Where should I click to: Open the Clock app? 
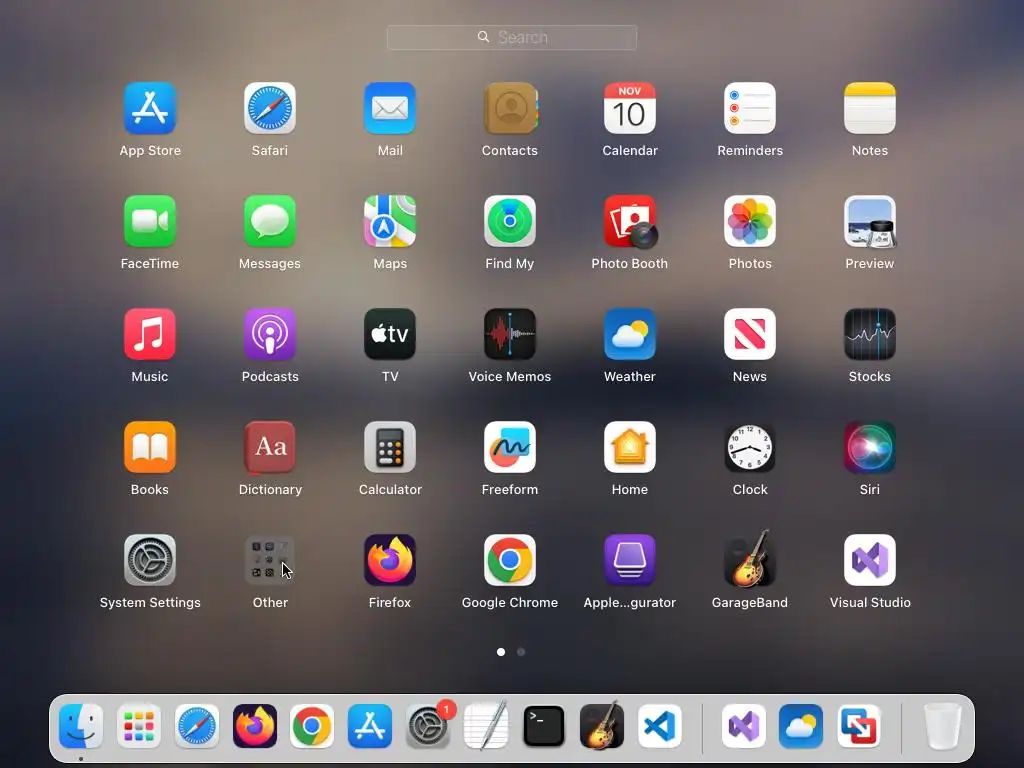tap(750, 447)
